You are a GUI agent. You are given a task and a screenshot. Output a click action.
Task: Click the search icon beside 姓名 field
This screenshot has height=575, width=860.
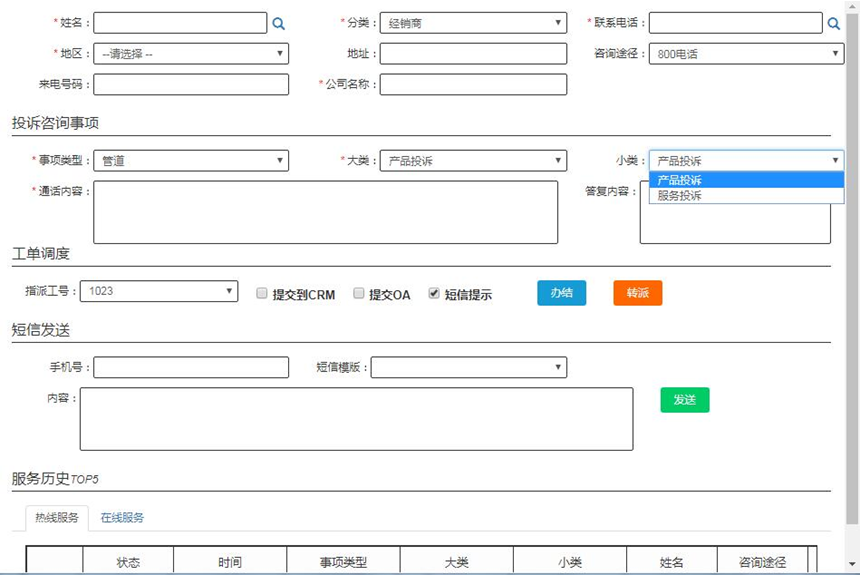(x=279, y=23)
